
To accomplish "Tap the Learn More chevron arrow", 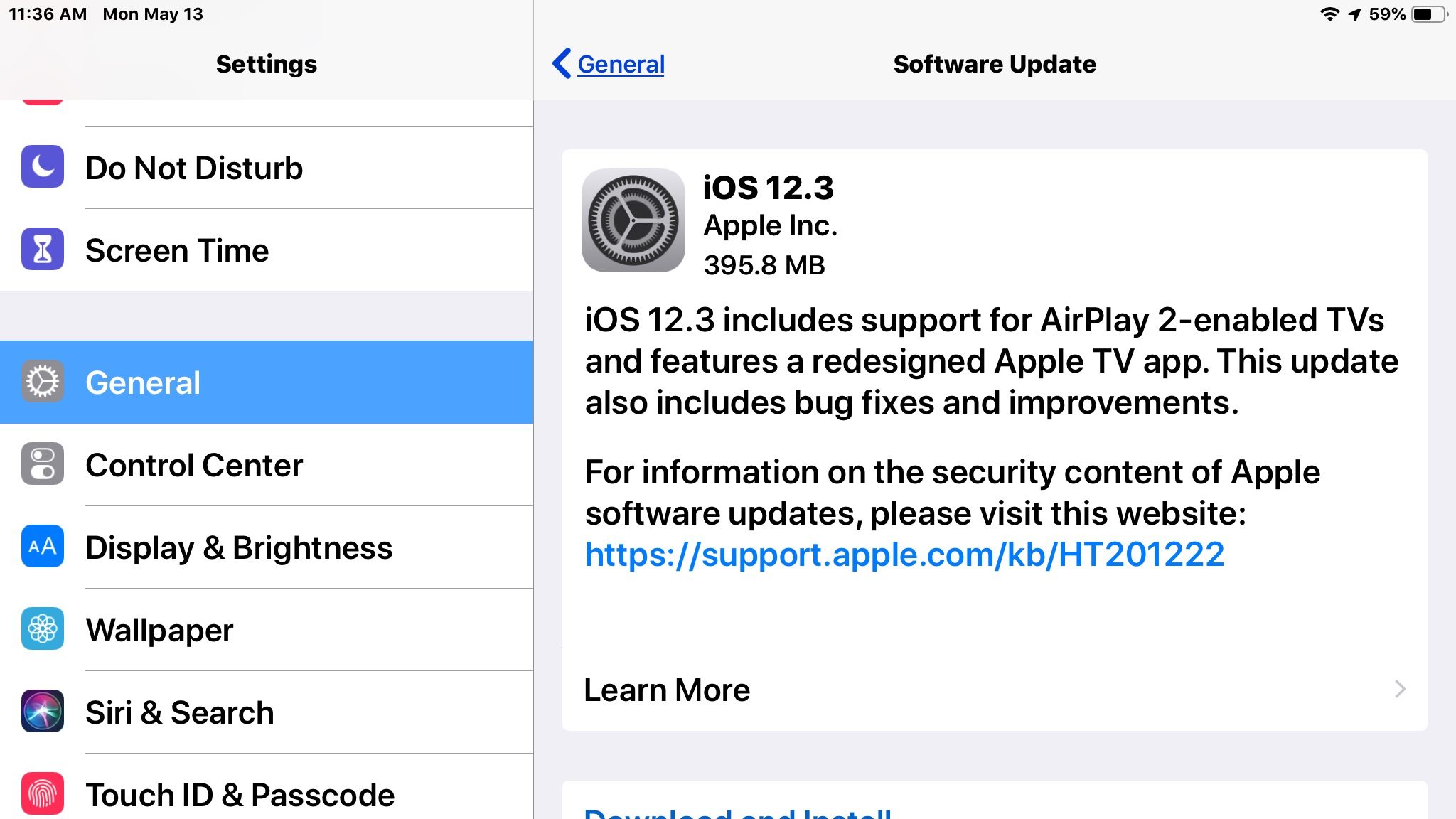I will [1400, 689].
